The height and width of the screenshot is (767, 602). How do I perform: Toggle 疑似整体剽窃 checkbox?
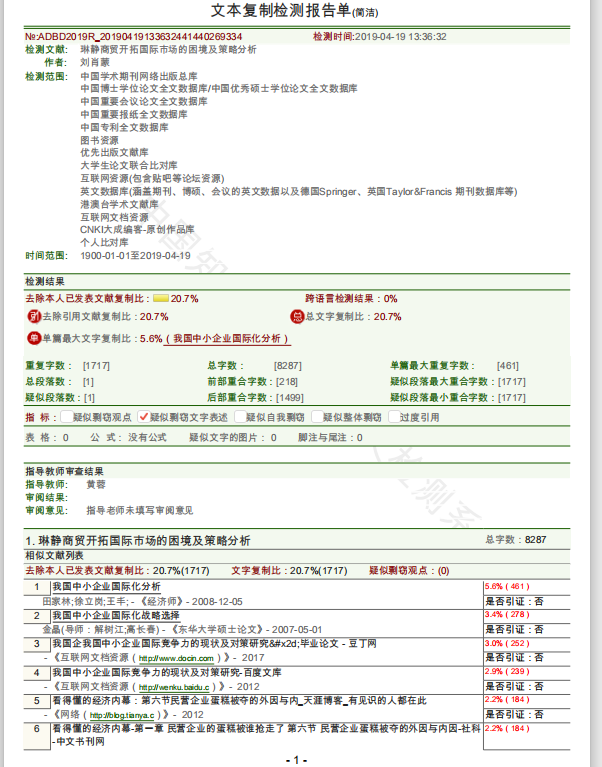317,417
